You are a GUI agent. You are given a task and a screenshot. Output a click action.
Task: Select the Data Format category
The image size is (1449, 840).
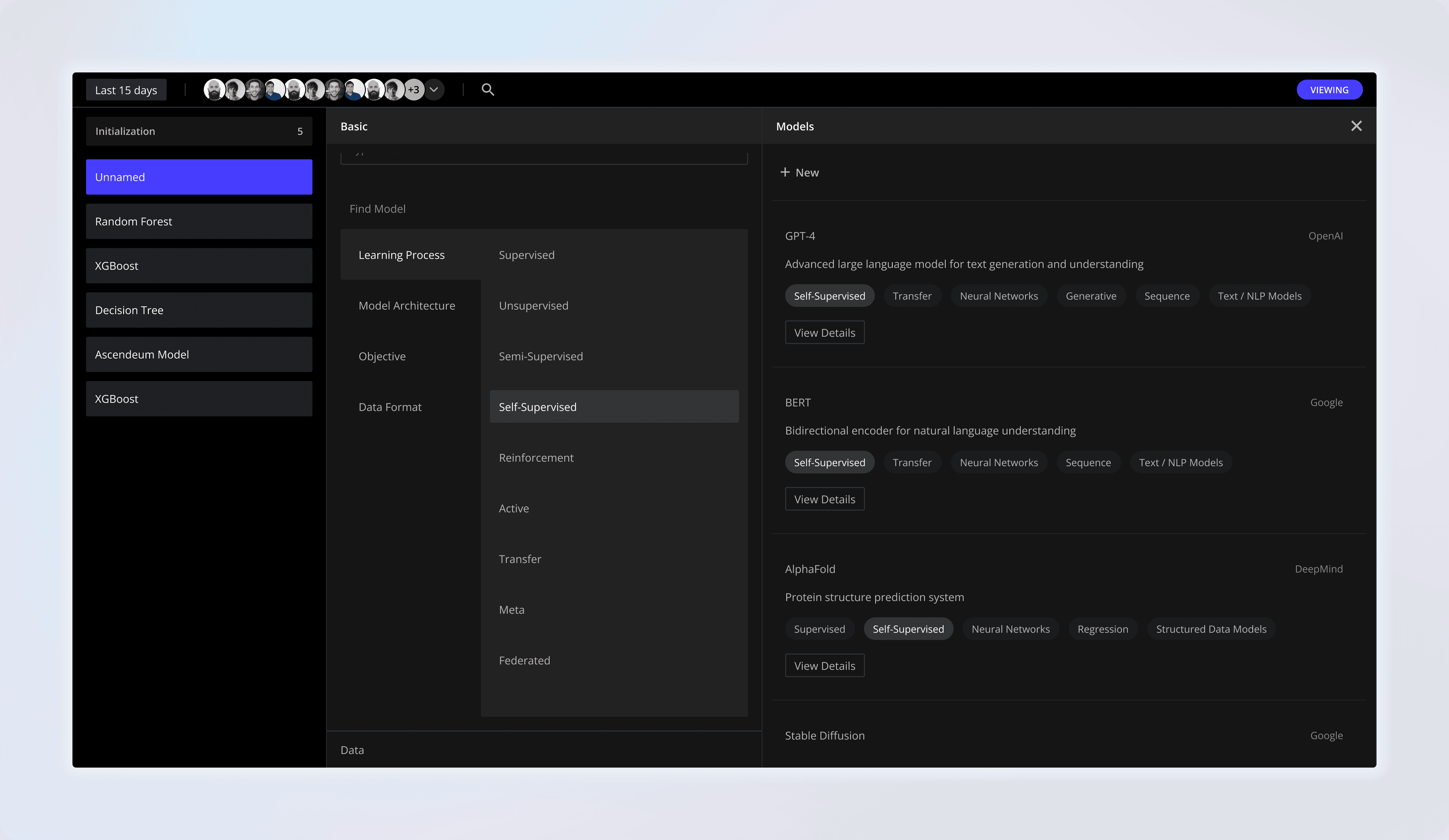(390, 407)
